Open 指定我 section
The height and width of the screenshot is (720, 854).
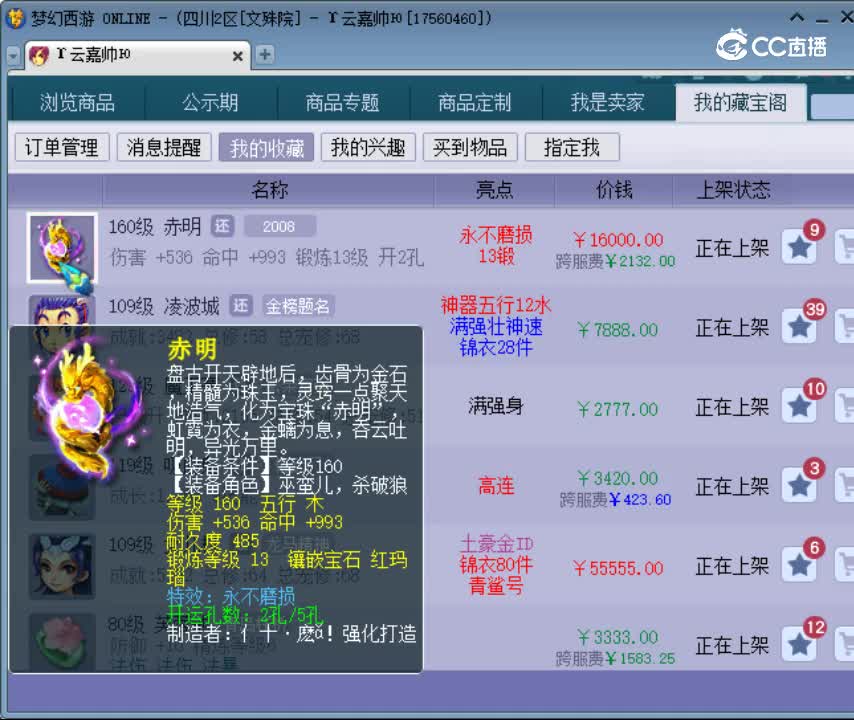pos(572,147)
